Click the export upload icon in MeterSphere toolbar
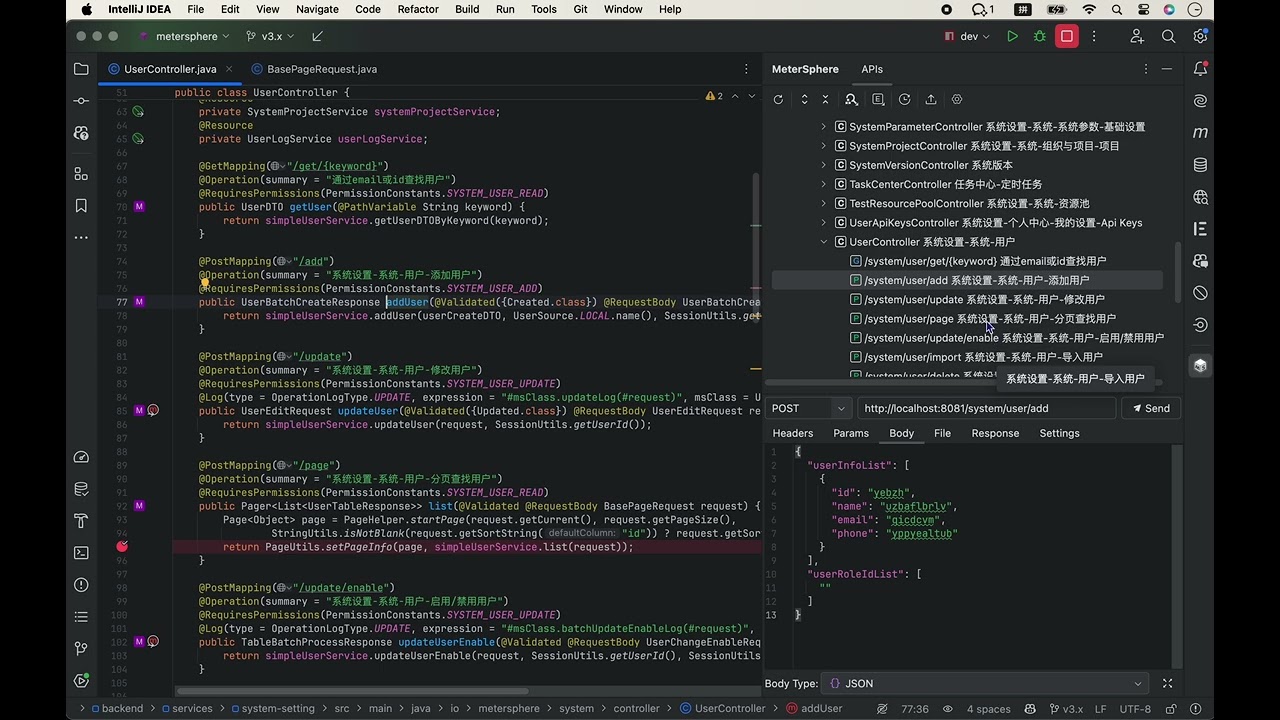This screenshot has height=720, width=1280. click(931, 100)
